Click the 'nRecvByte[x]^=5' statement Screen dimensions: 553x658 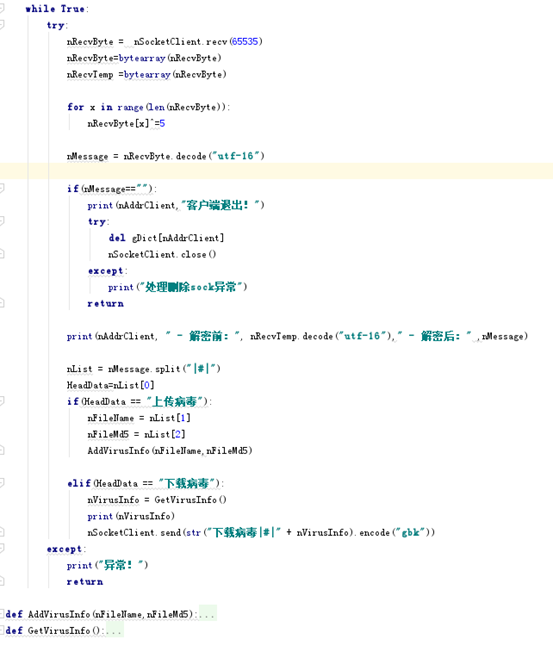tap(126, 123)
